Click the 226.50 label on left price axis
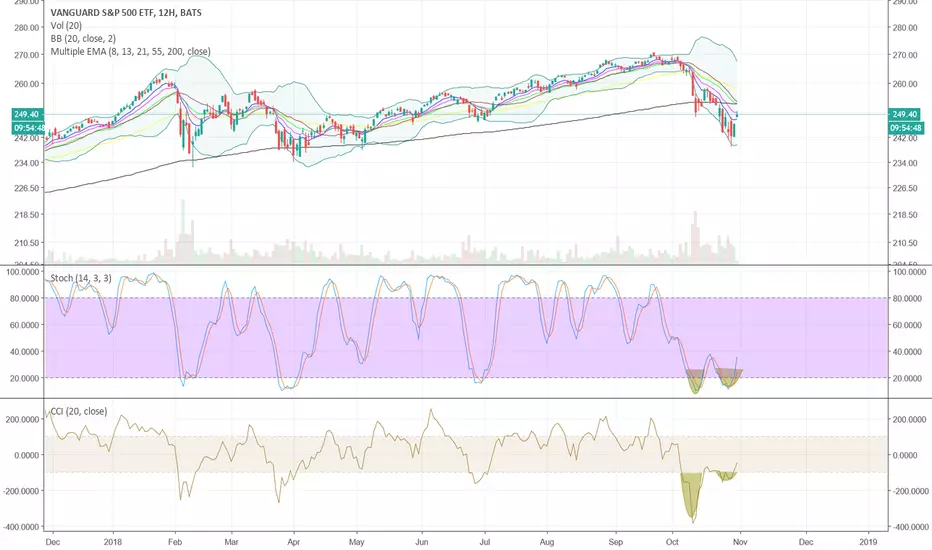Viewport: 932px width, 550px height. coord(27,188)
